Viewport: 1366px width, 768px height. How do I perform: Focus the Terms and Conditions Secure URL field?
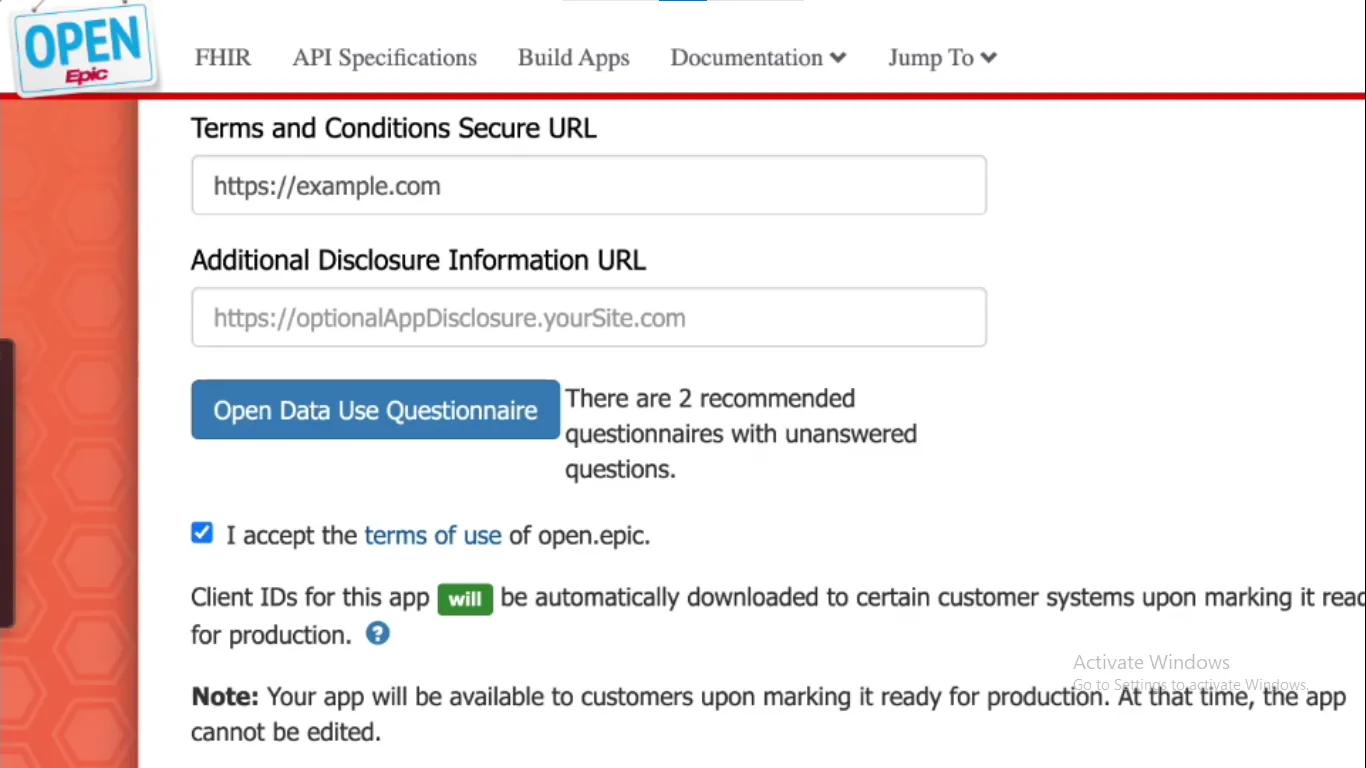(x=588, y=185)
